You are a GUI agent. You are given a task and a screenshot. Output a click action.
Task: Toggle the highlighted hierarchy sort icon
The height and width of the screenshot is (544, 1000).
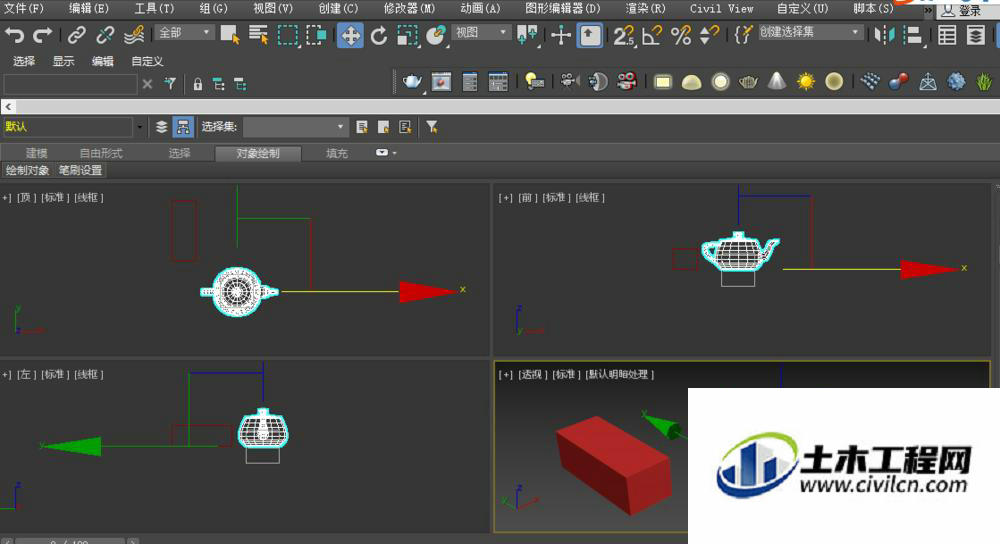tap(183, 127)
